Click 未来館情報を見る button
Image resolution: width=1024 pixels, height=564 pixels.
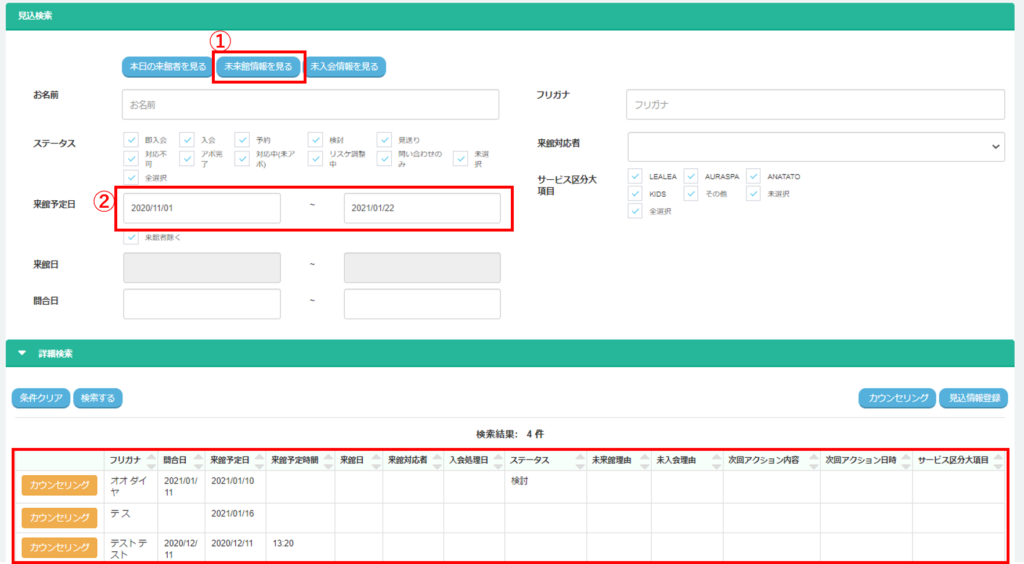(258, 67)
